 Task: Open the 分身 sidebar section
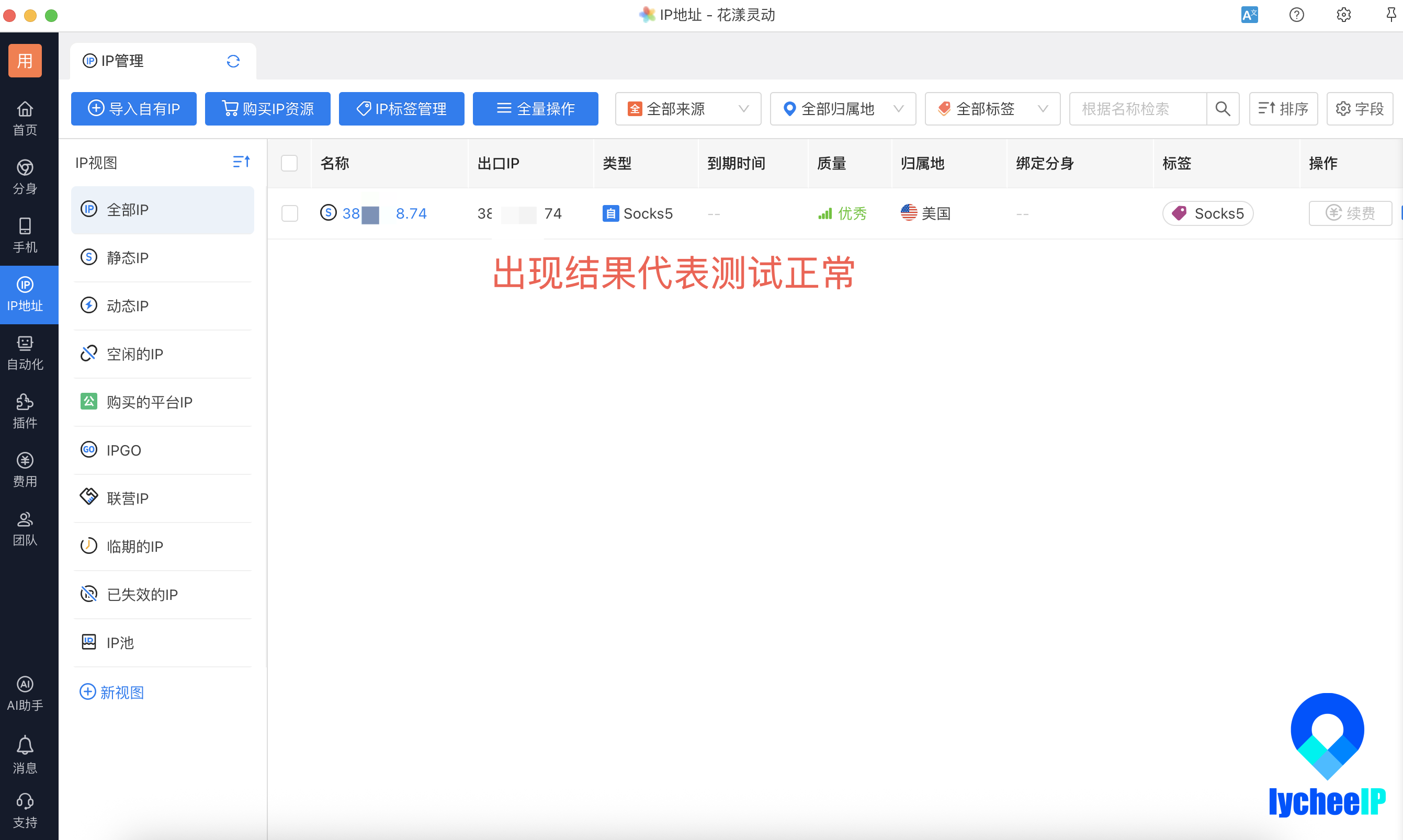coord(25,177)
